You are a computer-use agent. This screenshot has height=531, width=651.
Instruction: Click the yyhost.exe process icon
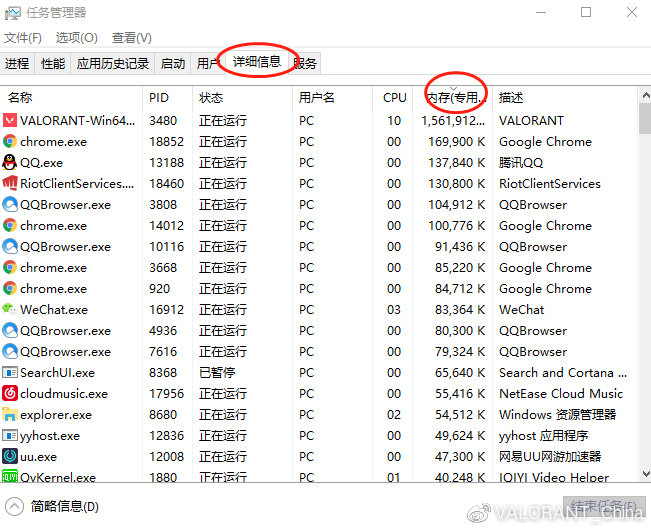coord(10,436)
